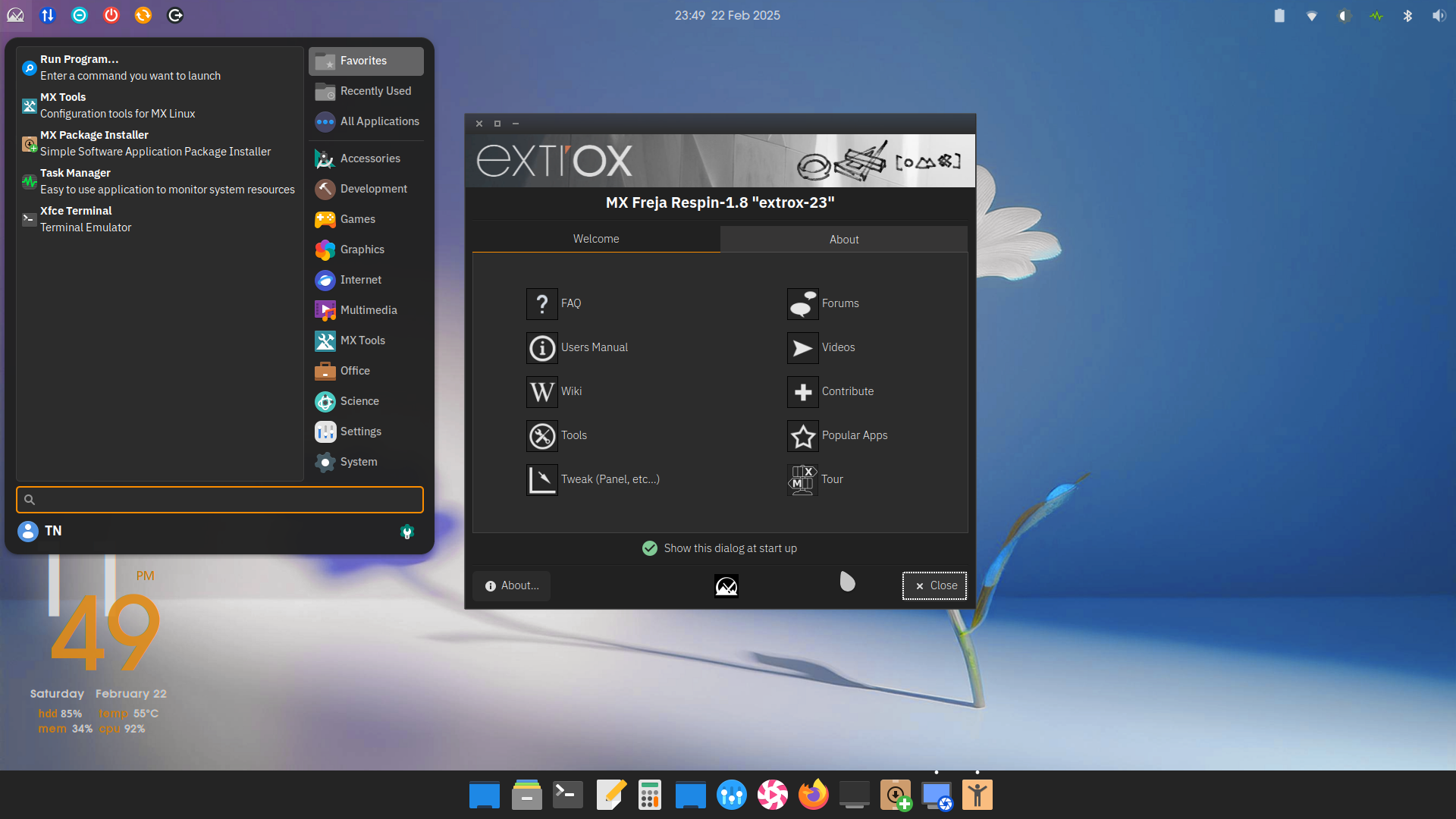
Task: Open the Development category
Action: (x=366, y=189)
